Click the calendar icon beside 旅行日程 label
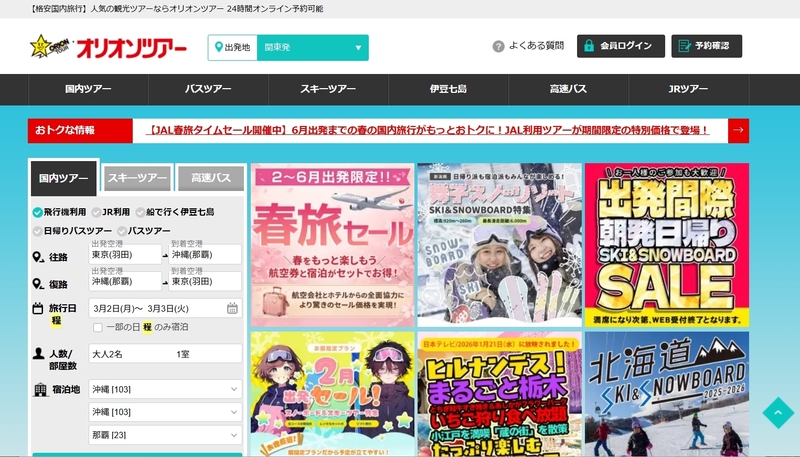Screen dimensions: 800x457 (38, 309)
